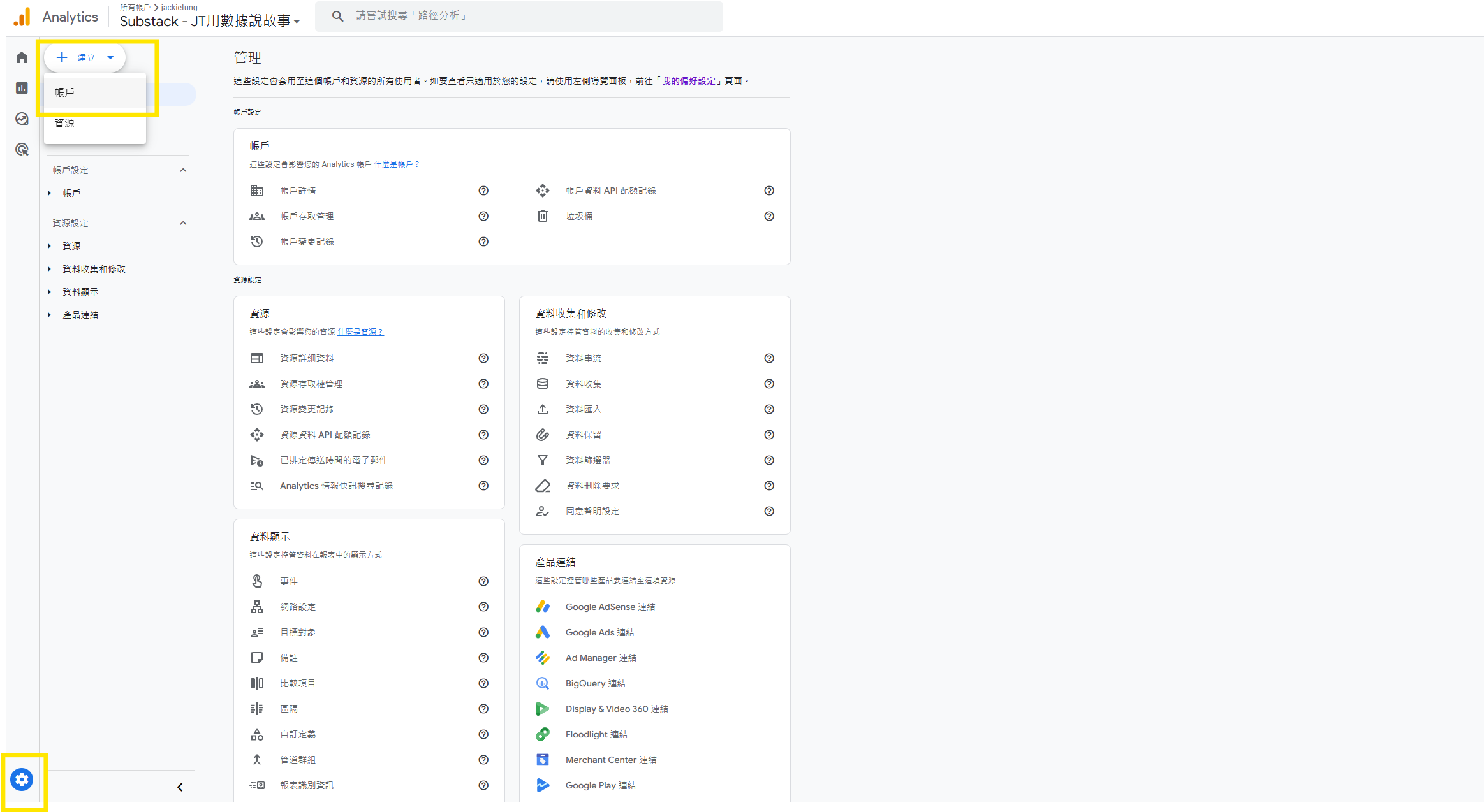Viewport: 1484px width, 812px height.
Task: Click help icon for 資料篩選器
Action: pos(769,460)
